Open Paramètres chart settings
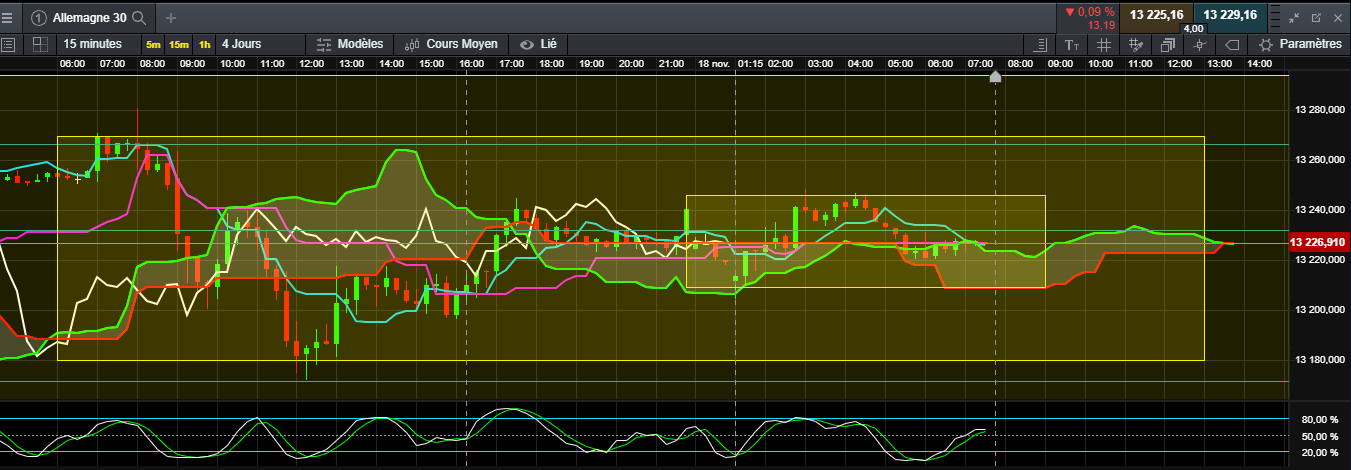Screen dimensions: 1351x470 [1300, 44]
